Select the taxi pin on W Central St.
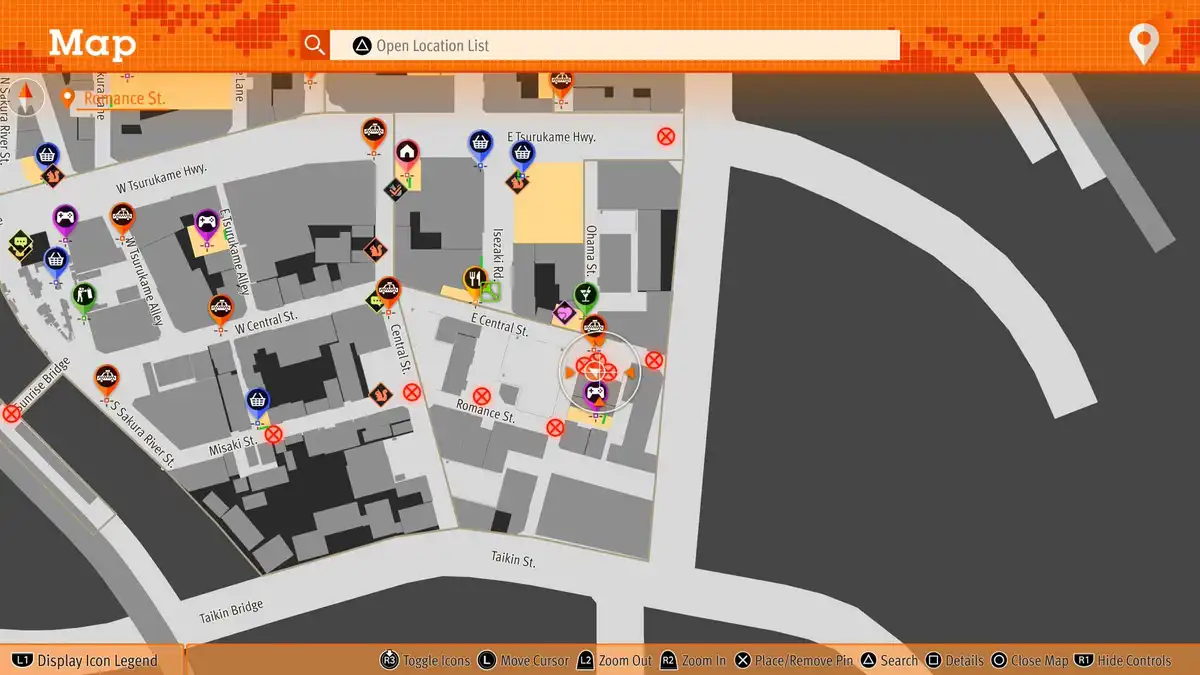This screenshot has width=1200, height=675. pos(221,307)
